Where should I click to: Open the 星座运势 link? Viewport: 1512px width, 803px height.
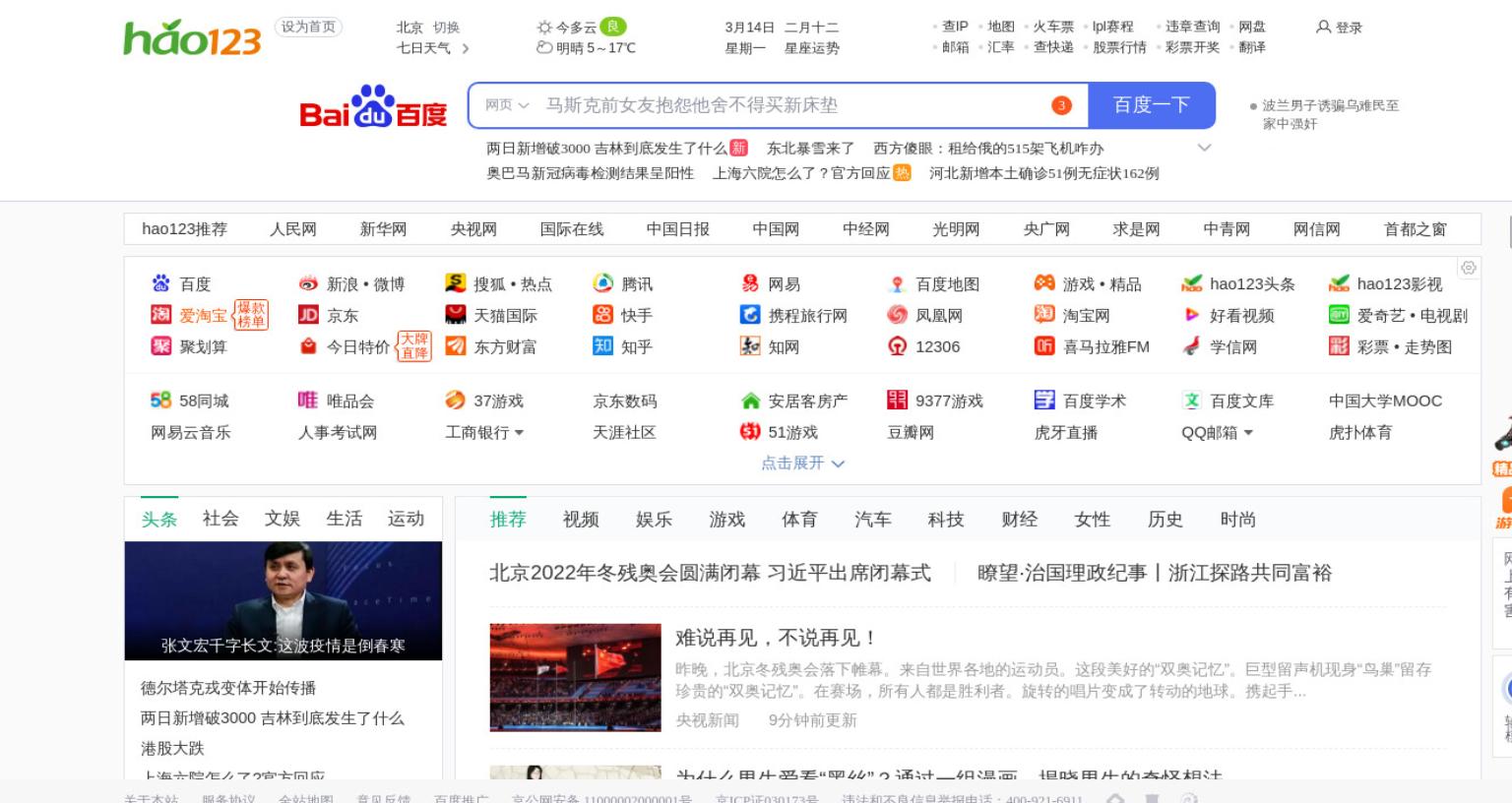(812, 47)
